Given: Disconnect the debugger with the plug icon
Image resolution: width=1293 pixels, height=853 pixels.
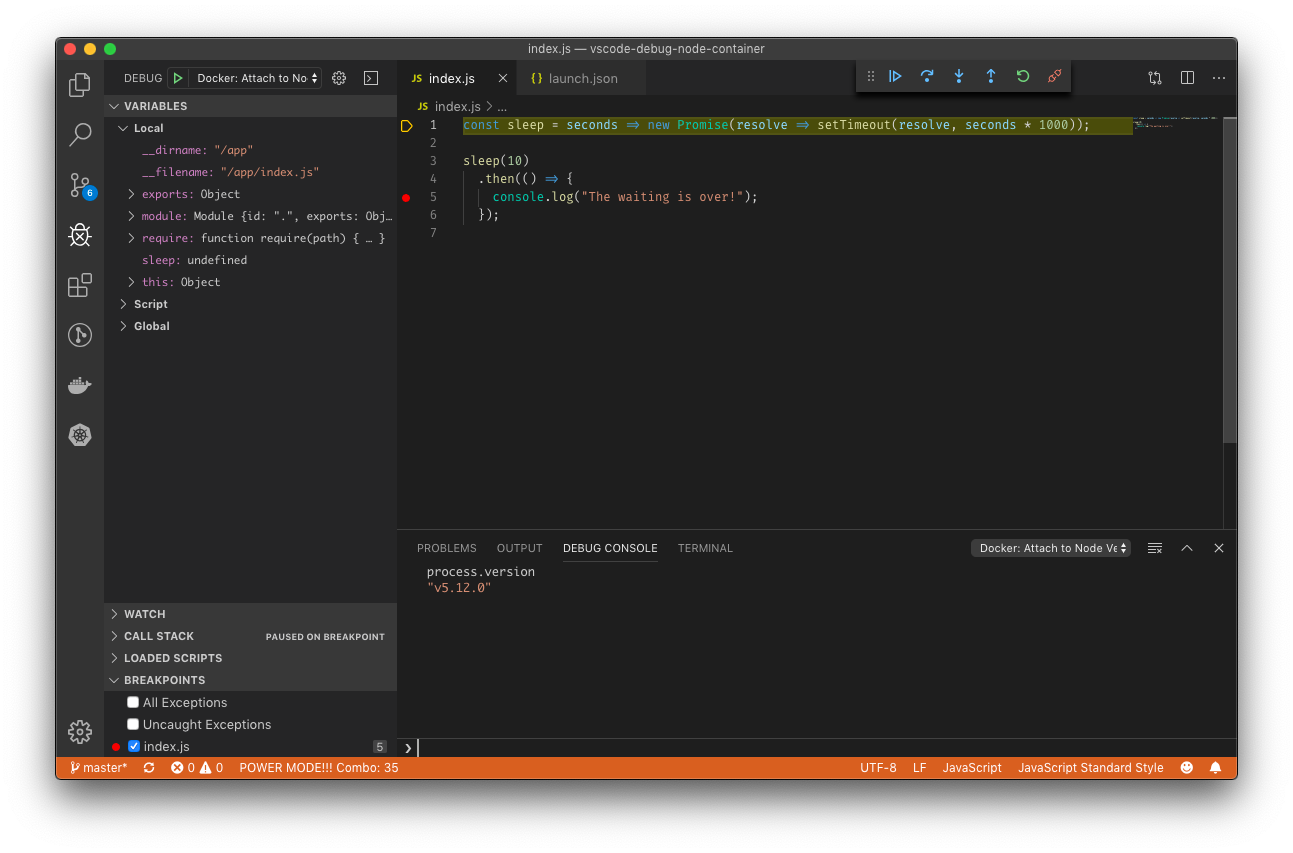Looking at the screenshot, I should pyautogui.click(x=1054, y=76).
